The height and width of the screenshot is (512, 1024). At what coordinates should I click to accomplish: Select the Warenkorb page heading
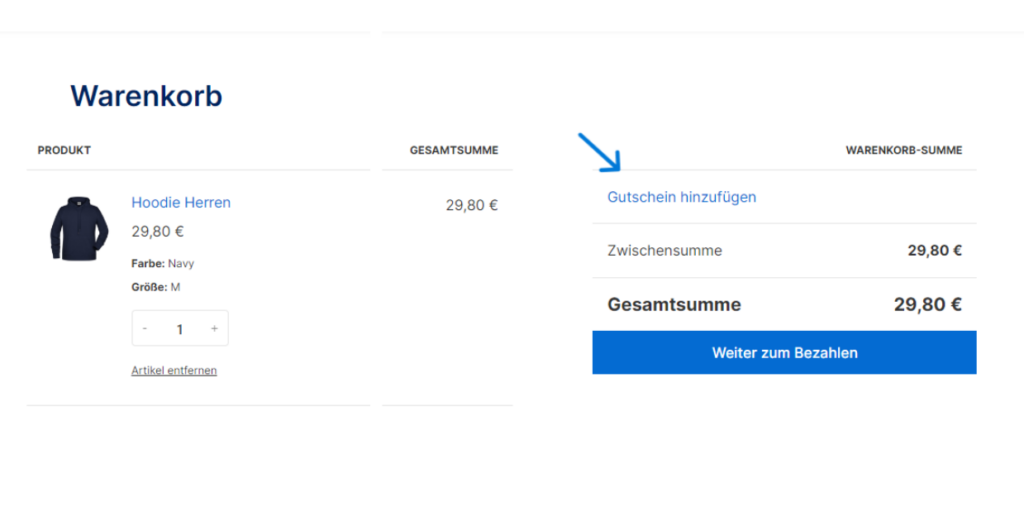click(146, 96)
